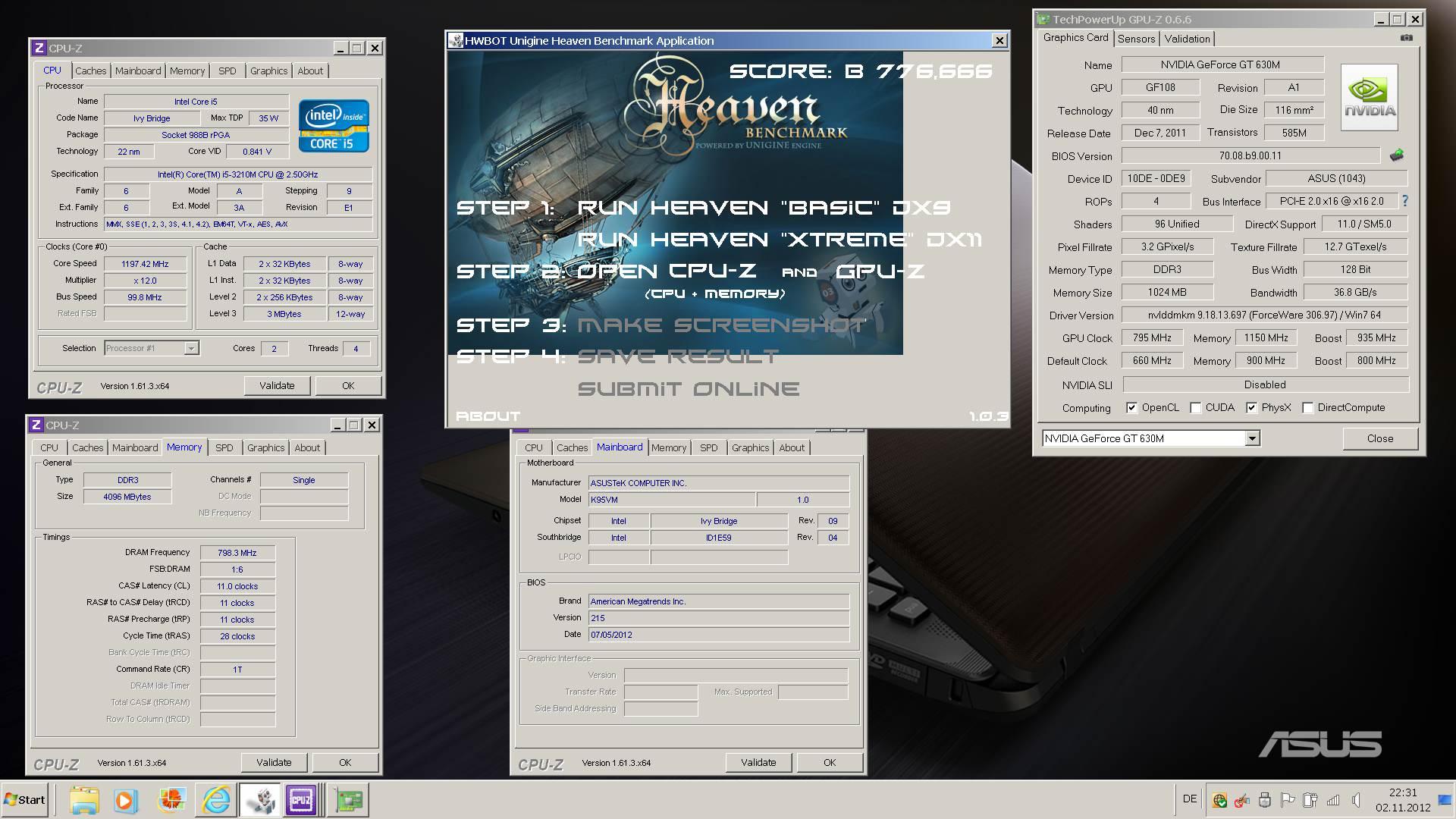The width and height of the screenshot is (1456, 819).
Task: Click the Show Desktop button in taskbar corner
Action: [1445, 800]
